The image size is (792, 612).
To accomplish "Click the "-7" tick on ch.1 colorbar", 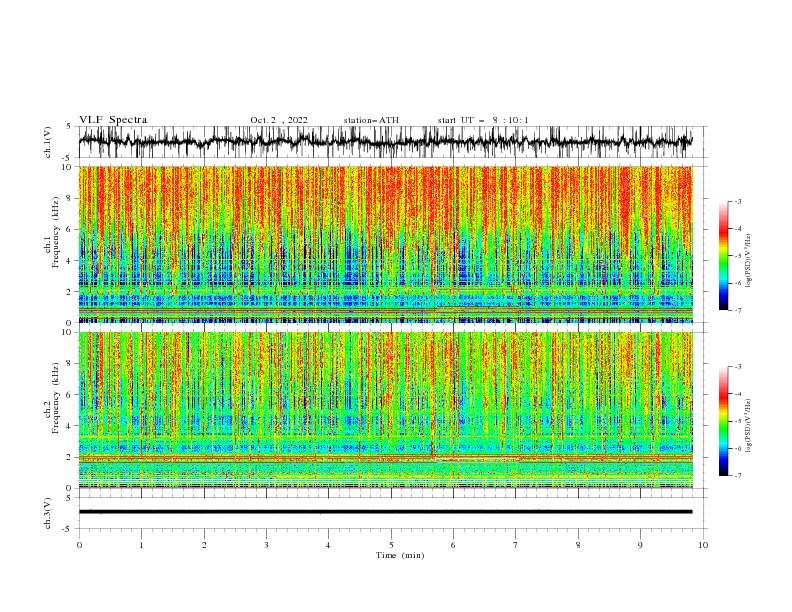I will pos(737,310).
